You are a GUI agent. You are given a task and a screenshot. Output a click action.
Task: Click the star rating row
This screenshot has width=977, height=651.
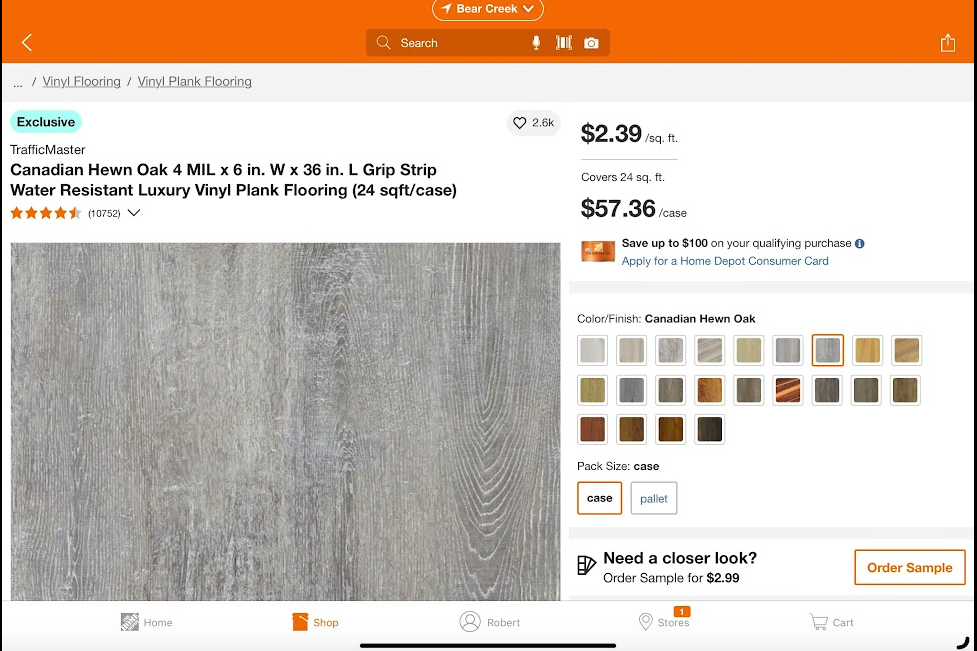[x=45, y=213]
